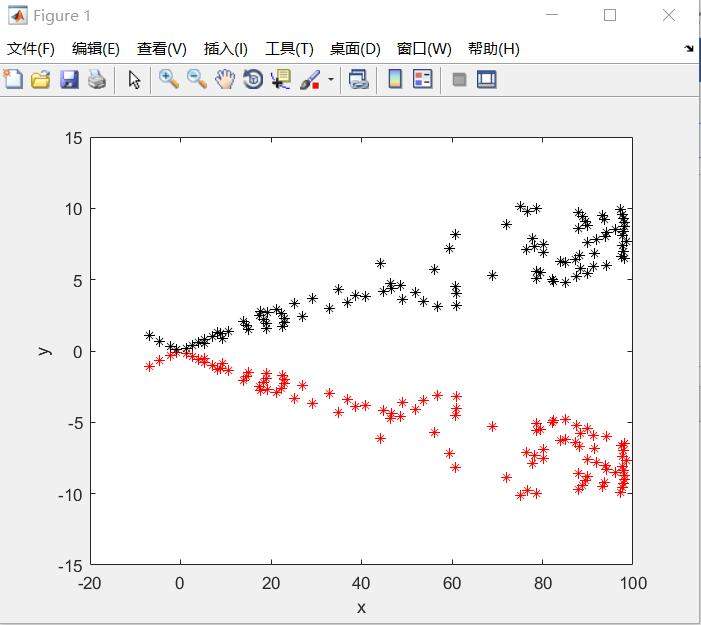Select the Pan hand tool
Screen dimensions: 701x625
225,80
